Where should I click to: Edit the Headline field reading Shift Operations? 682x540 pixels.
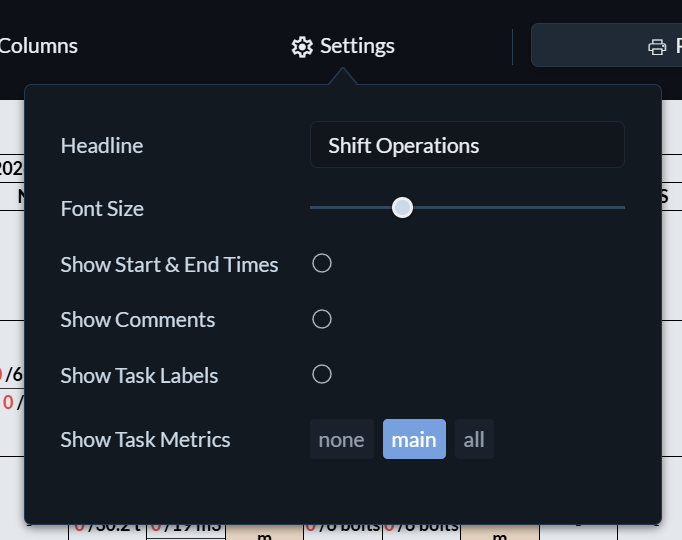tap(467, 145)
